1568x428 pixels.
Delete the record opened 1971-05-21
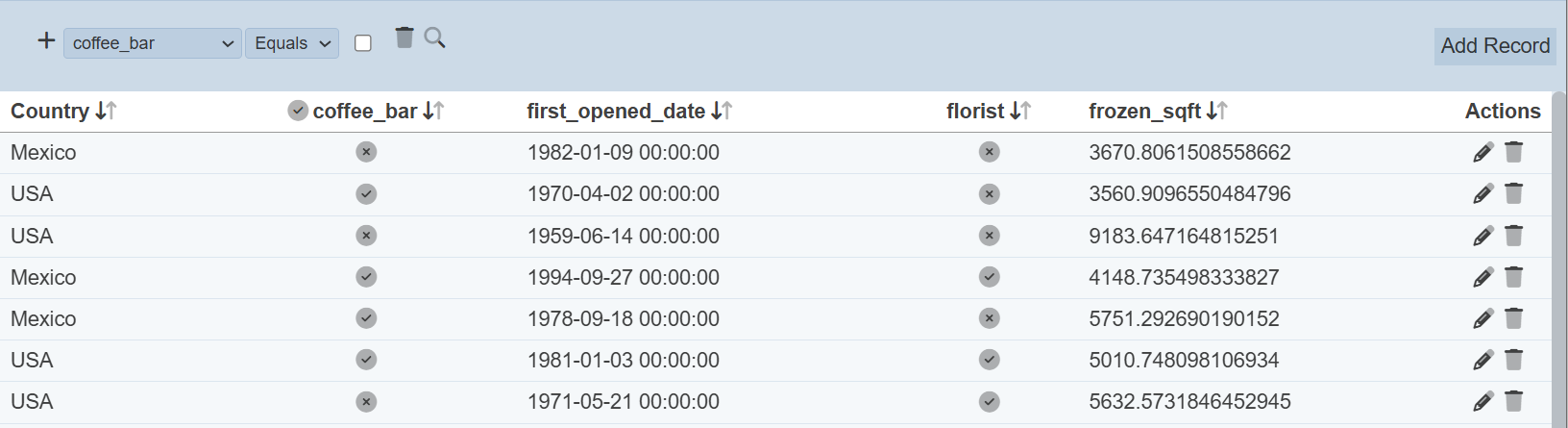pyautogui.click(x=1513, y=401)
